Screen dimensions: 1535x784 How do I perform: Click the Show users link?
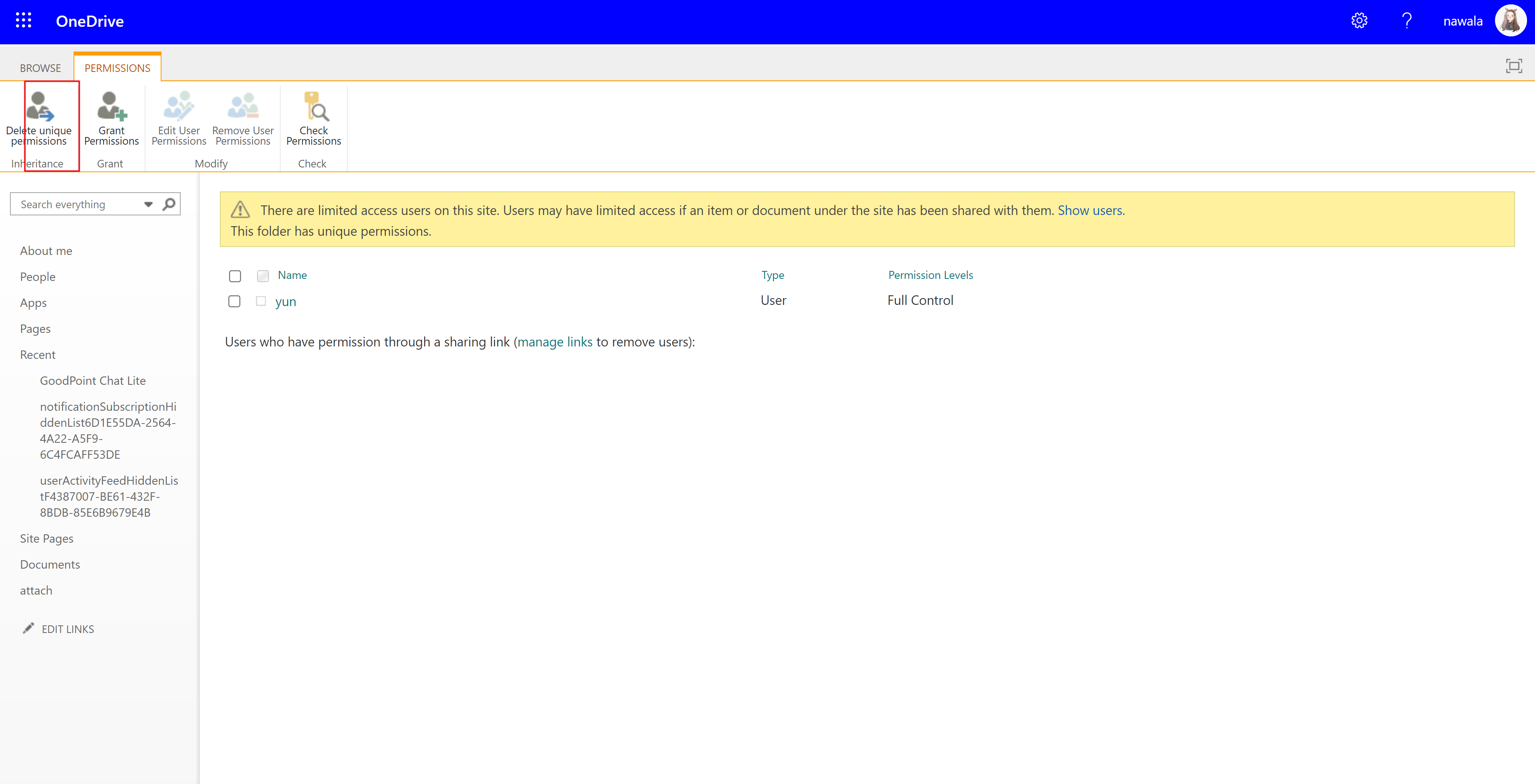1090,210
